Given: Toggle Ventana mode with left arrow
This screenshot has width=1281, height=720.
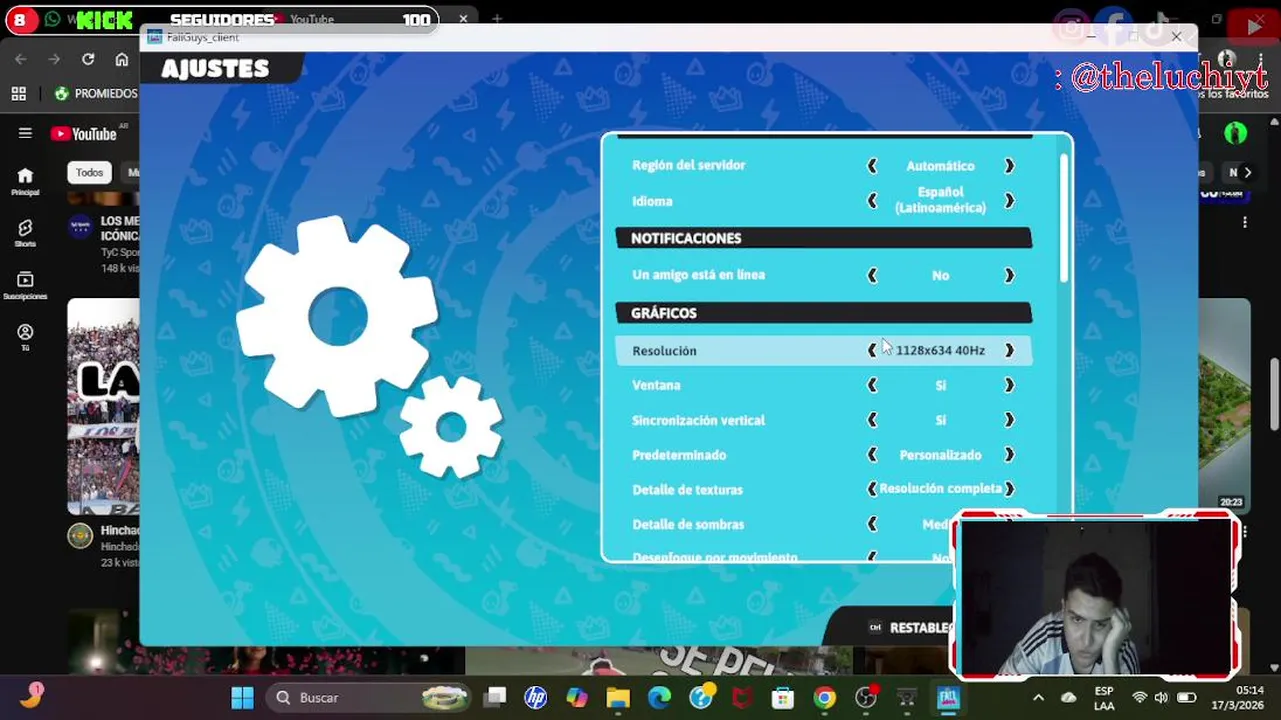Looking at the screenshot, I should pos(872,385).
